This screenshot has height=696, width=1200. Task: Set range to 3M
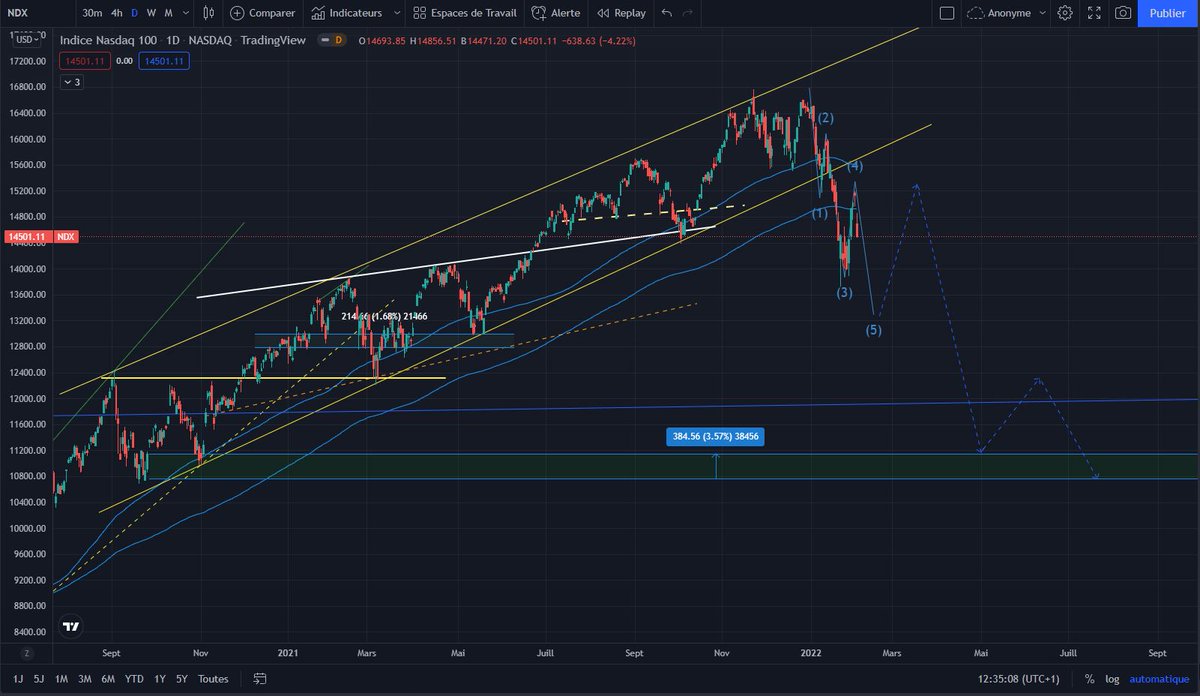(x=85, y=679)
